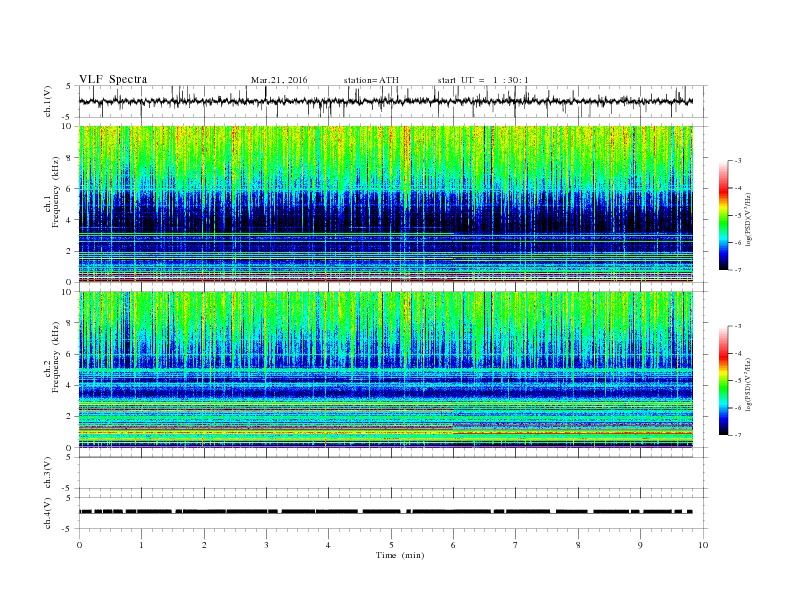The image size is (792, 612).
Task: Select the date text "Mar.21, 2016"
Action: [279, 80]
